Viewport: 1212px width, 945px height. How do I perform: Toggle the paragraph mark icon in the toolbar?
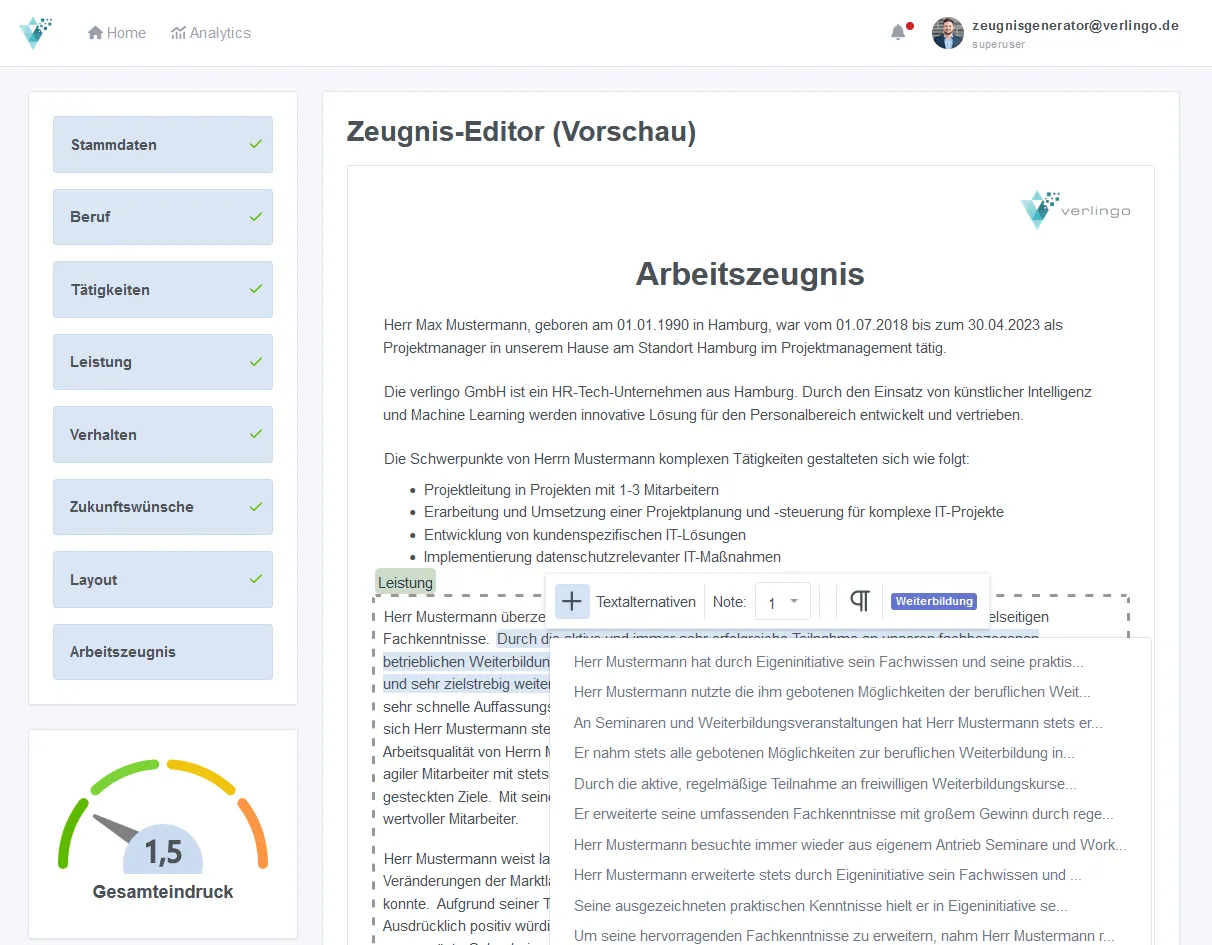[858, 601]
